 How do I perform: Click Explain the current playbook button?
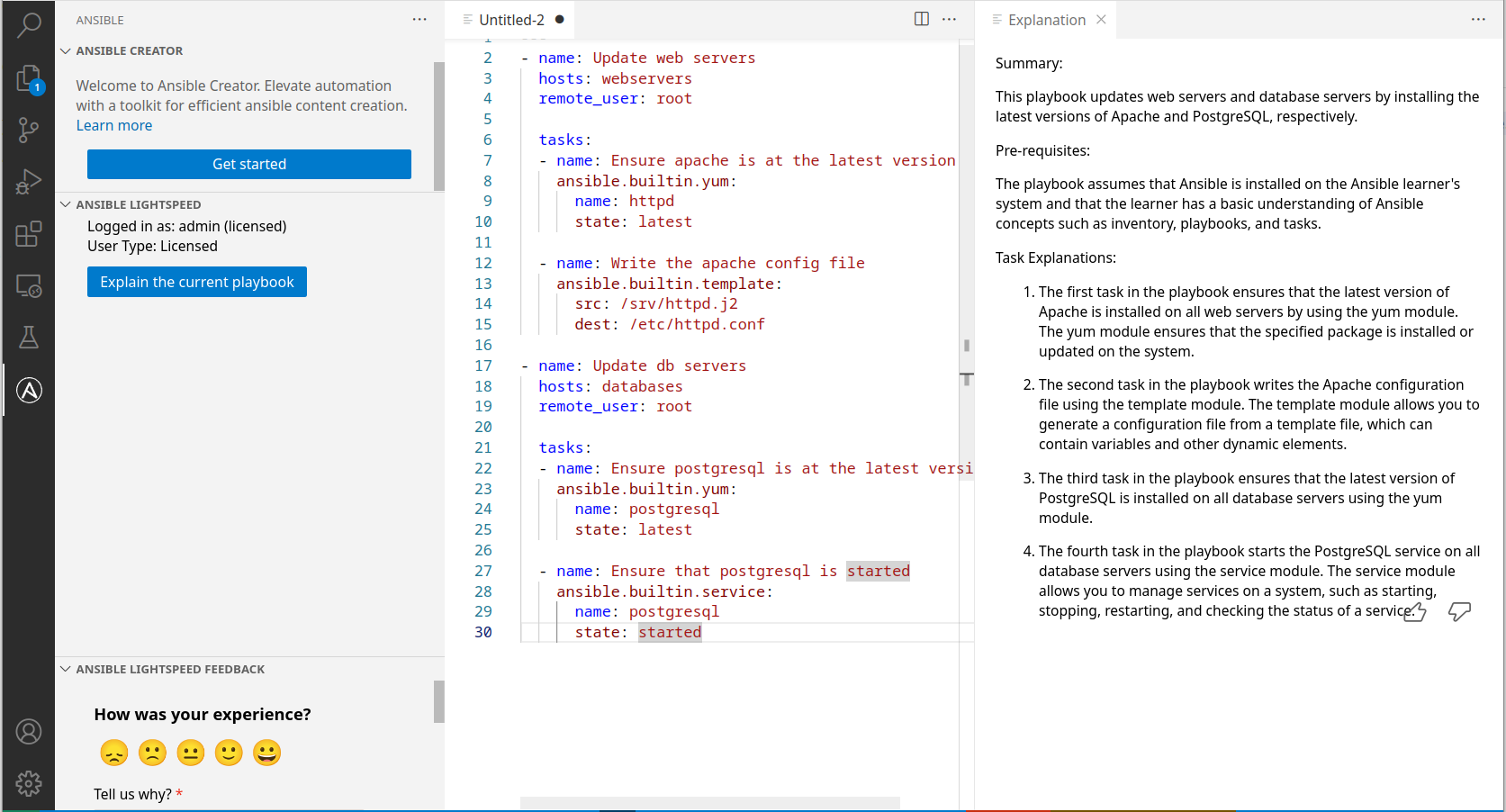[197, 282]
